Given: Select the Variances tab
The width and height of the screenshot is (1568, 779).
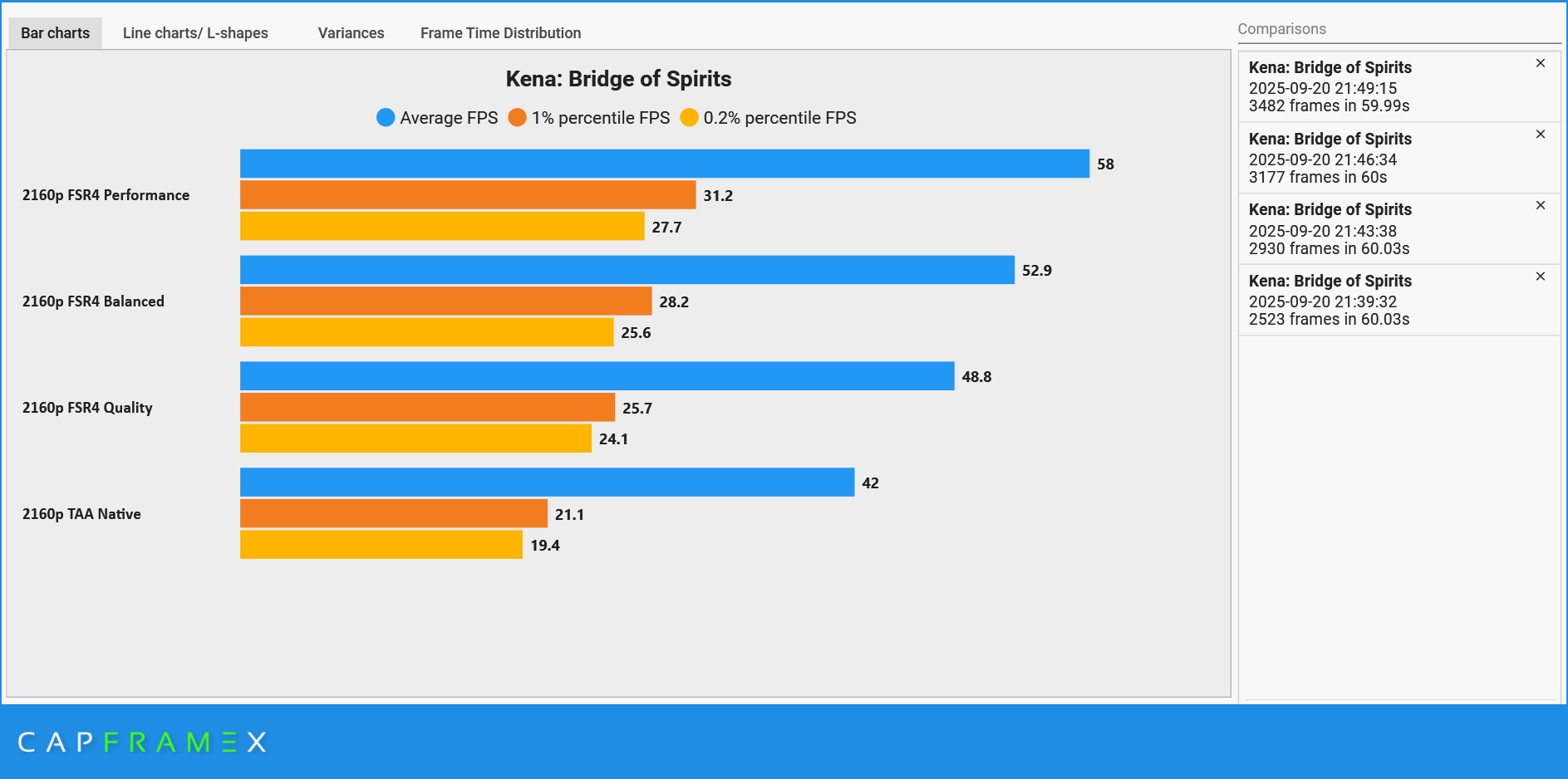Looking at the screenshot, I should click(350, 32).
